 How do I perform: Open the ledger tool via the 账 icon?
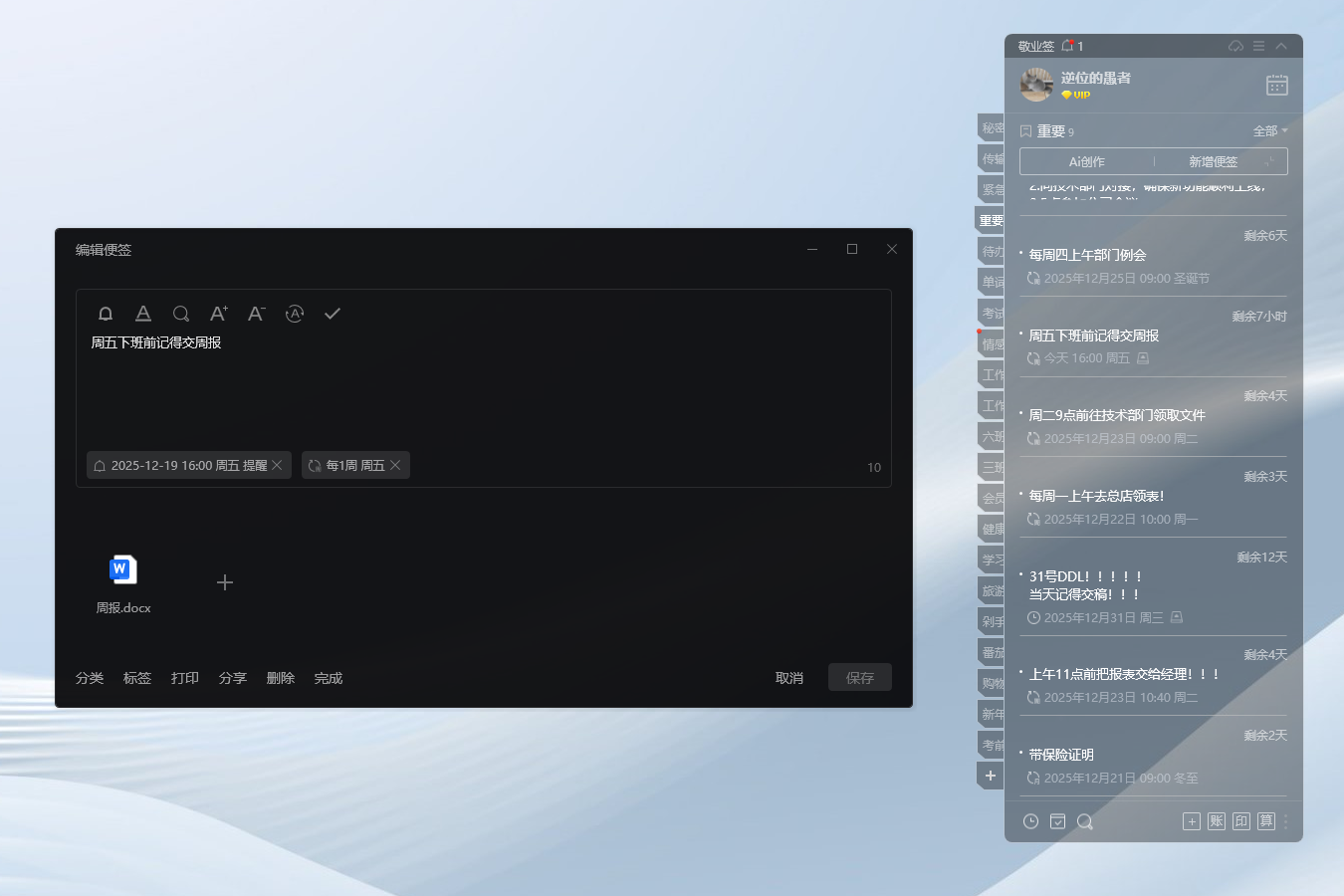(1217, 821)
